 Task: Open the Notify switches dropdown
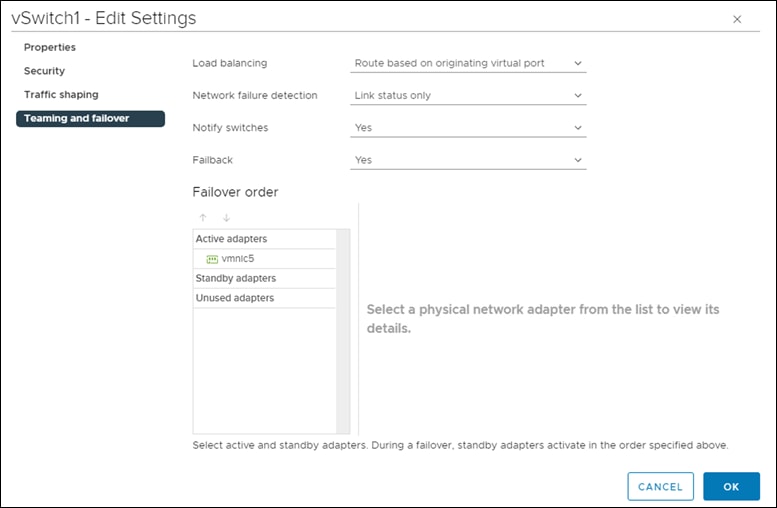[468, 128]
